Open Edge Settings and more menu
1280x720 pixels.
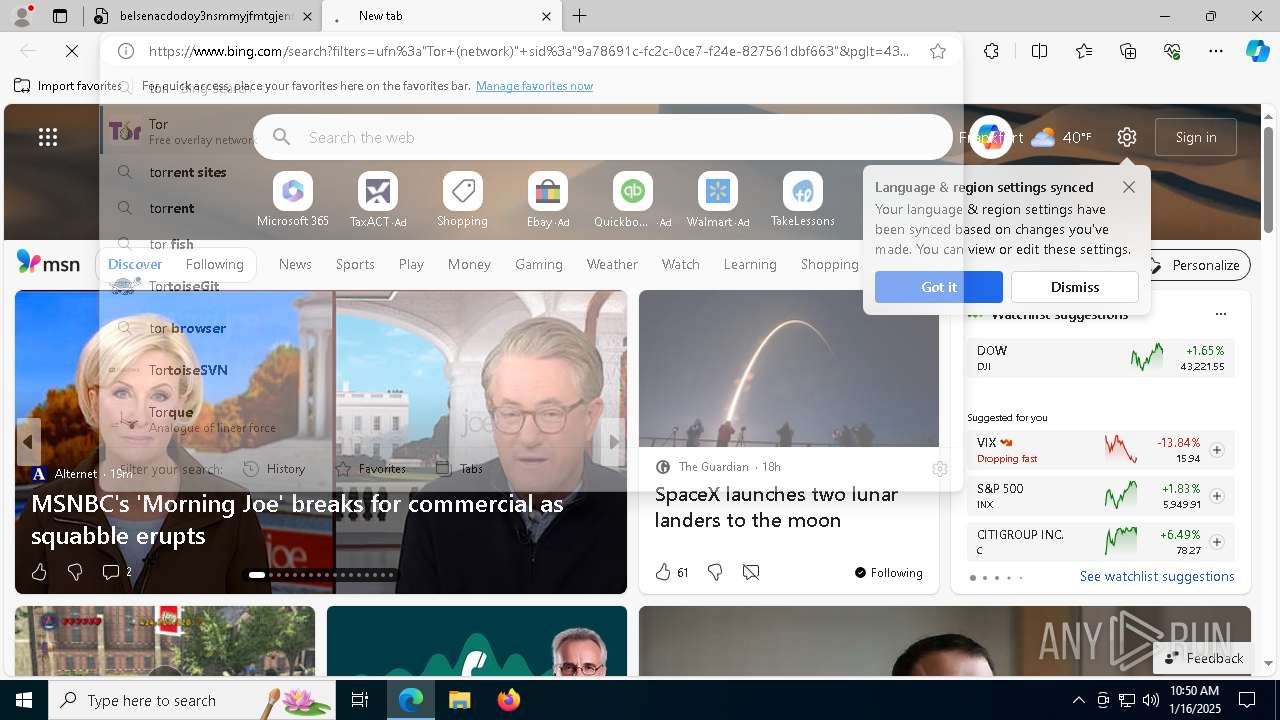[x=1216, y=51]
